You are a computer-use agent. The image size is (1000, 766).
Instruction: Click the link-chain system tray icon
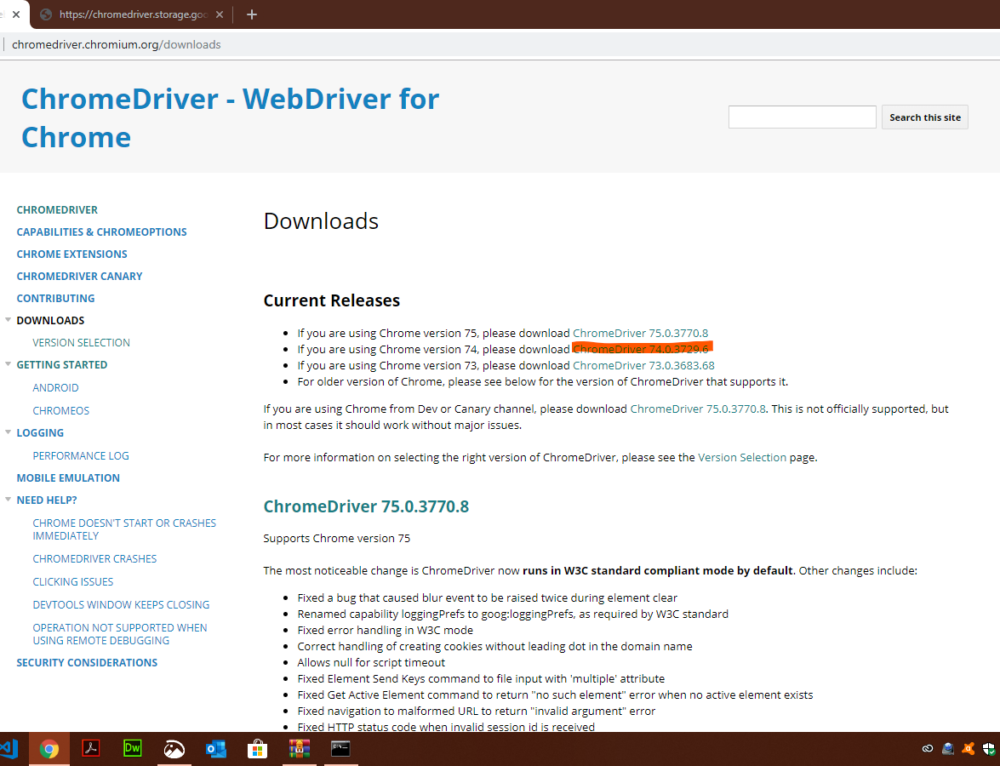pyautogui.click(x=927, y=749)
